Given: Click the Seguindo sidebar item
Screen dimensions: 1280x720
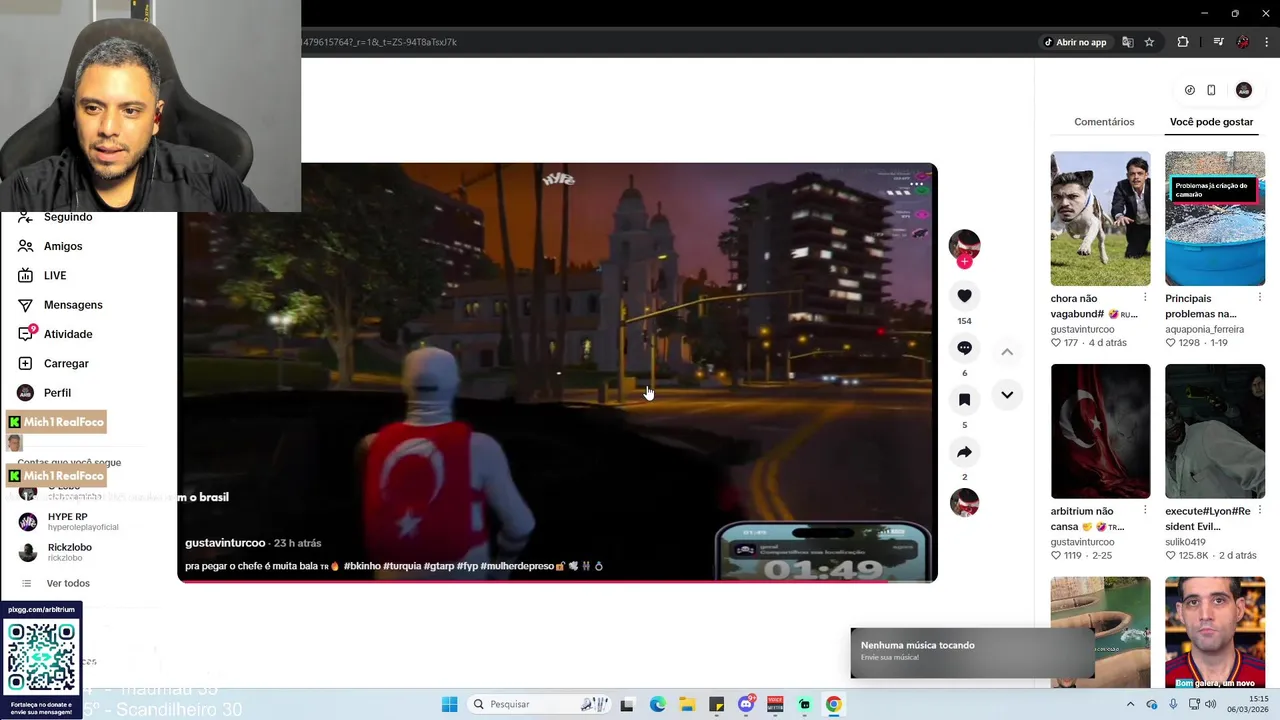Looking at the screenshot, I should click(x=68, y=217).
